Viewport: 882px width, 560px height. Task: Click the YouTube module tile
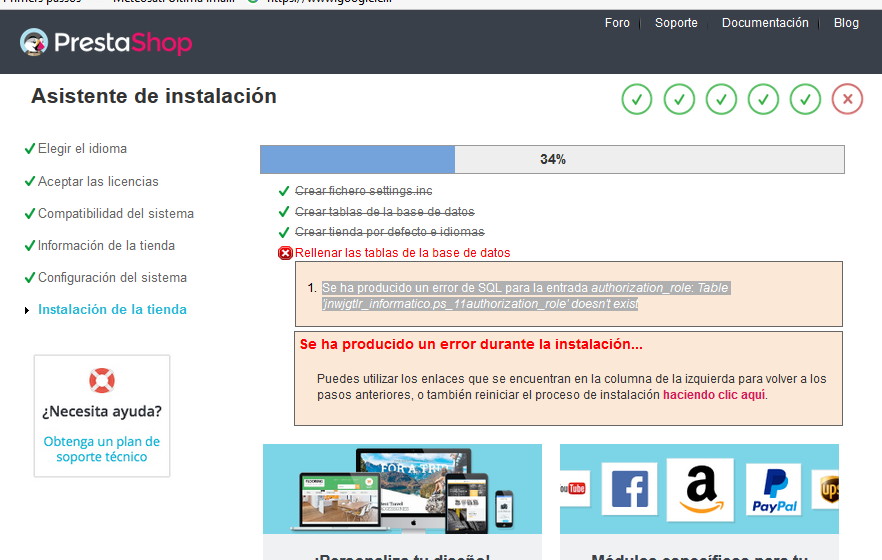point(574,488)
